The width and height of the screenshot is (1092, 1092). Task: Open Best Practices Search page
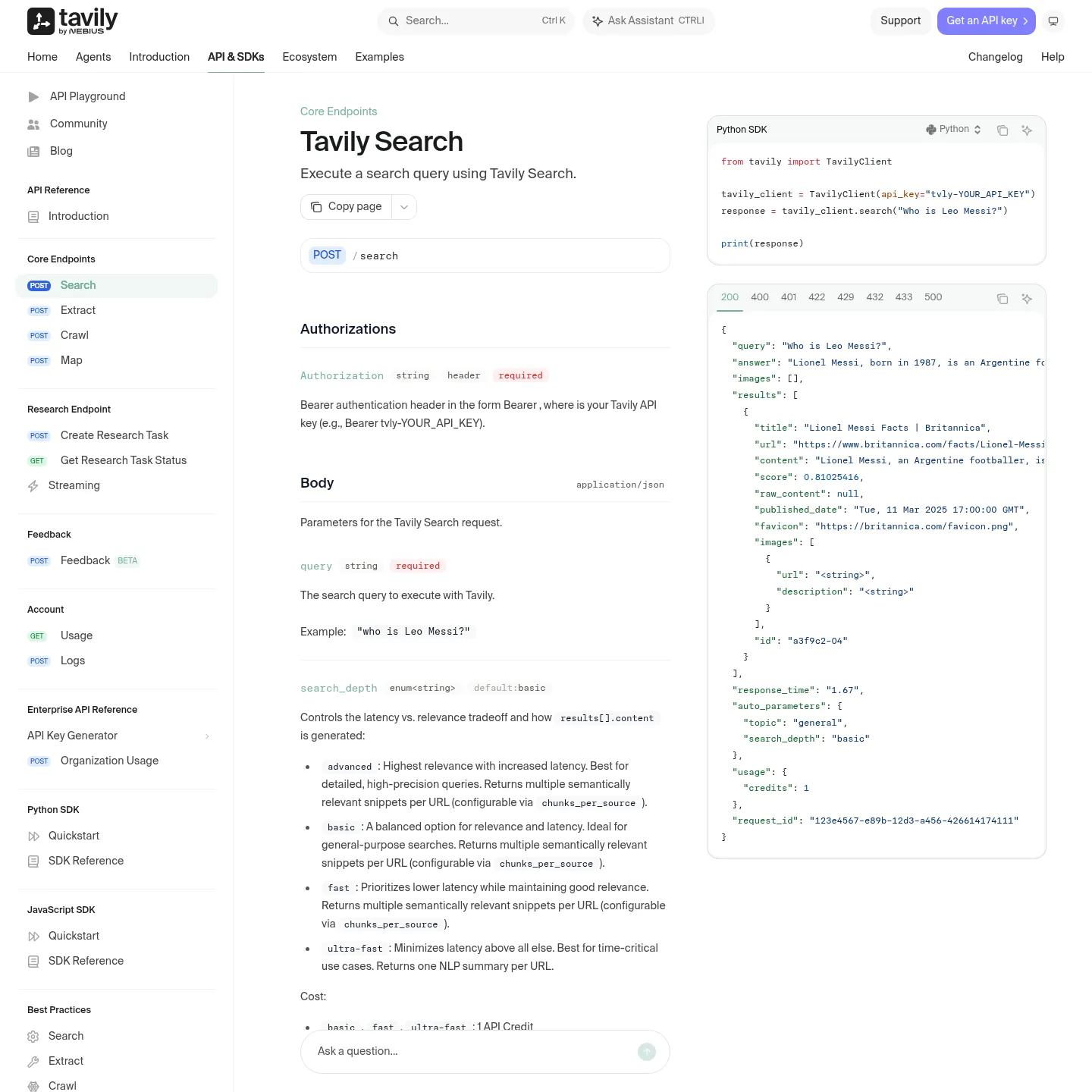coord(116,1036)
